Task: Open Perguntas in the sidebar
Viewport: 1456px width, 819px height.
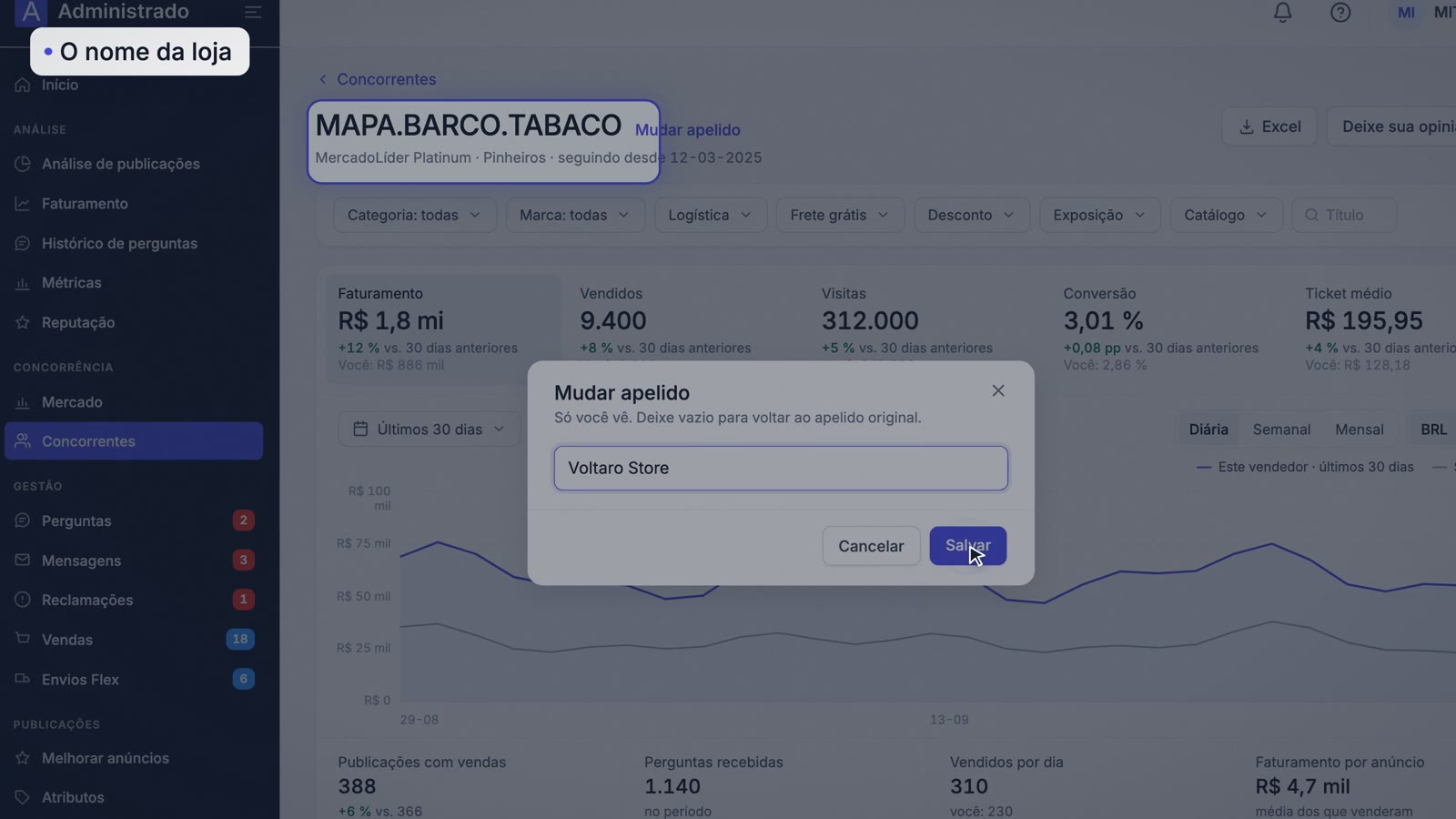Action: point(134,521)
